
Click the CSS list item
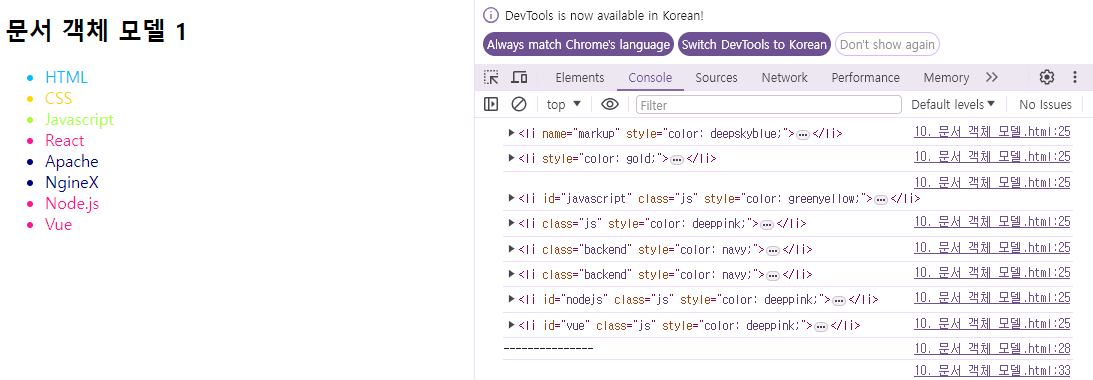pos(59,98)
